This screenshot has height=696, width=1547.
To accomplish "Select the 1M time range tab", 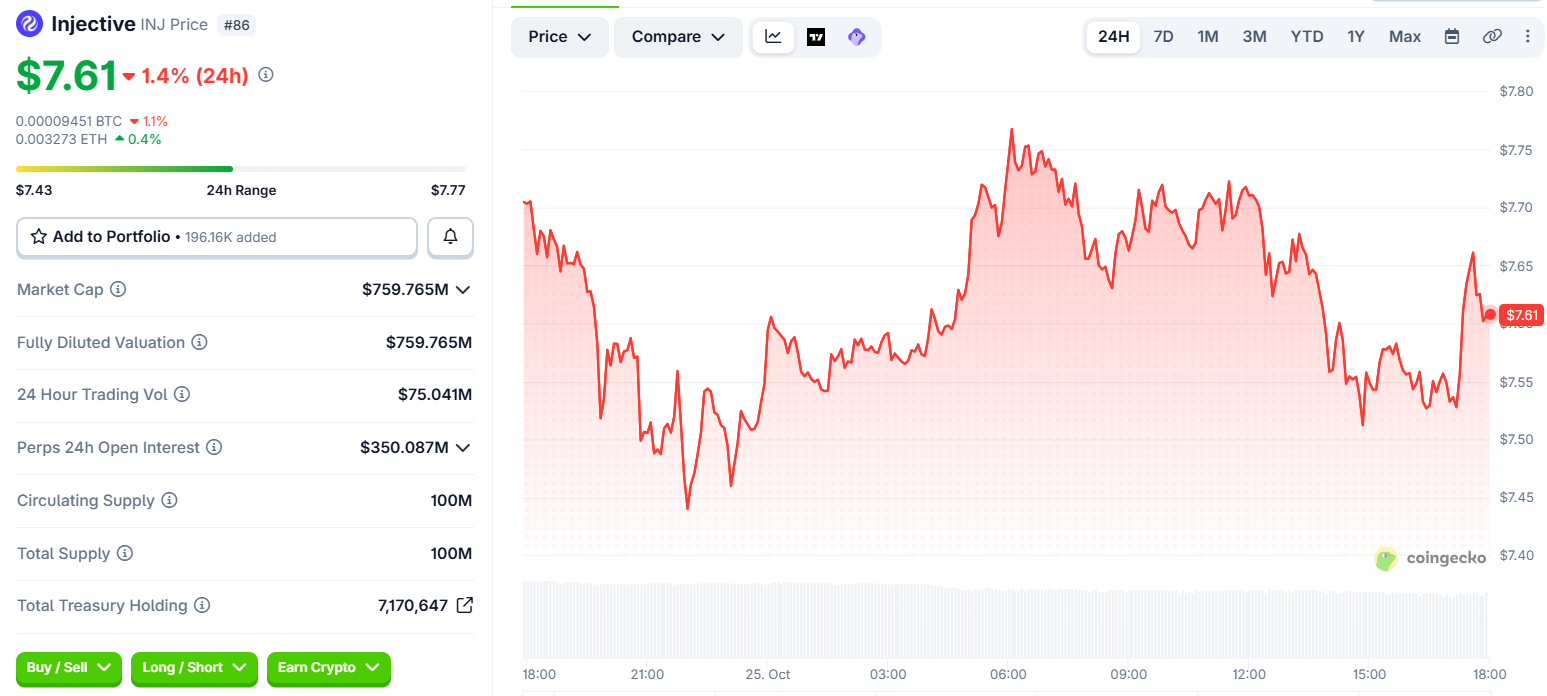I will pyautogui.click(x=1208, y=36).
